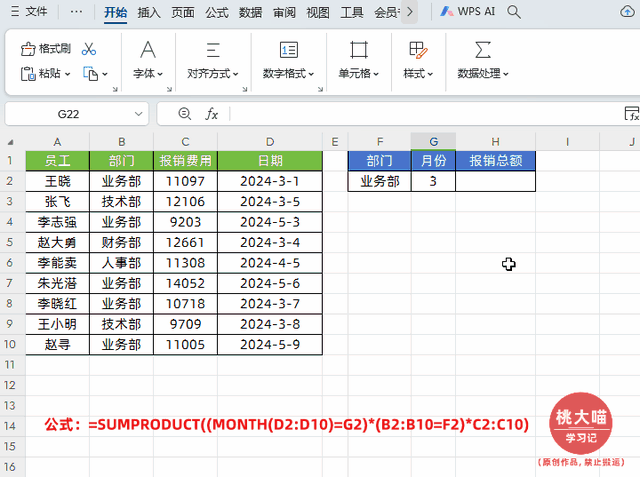
Task: Click the styles table-brush icon
Action: (418, 50)
